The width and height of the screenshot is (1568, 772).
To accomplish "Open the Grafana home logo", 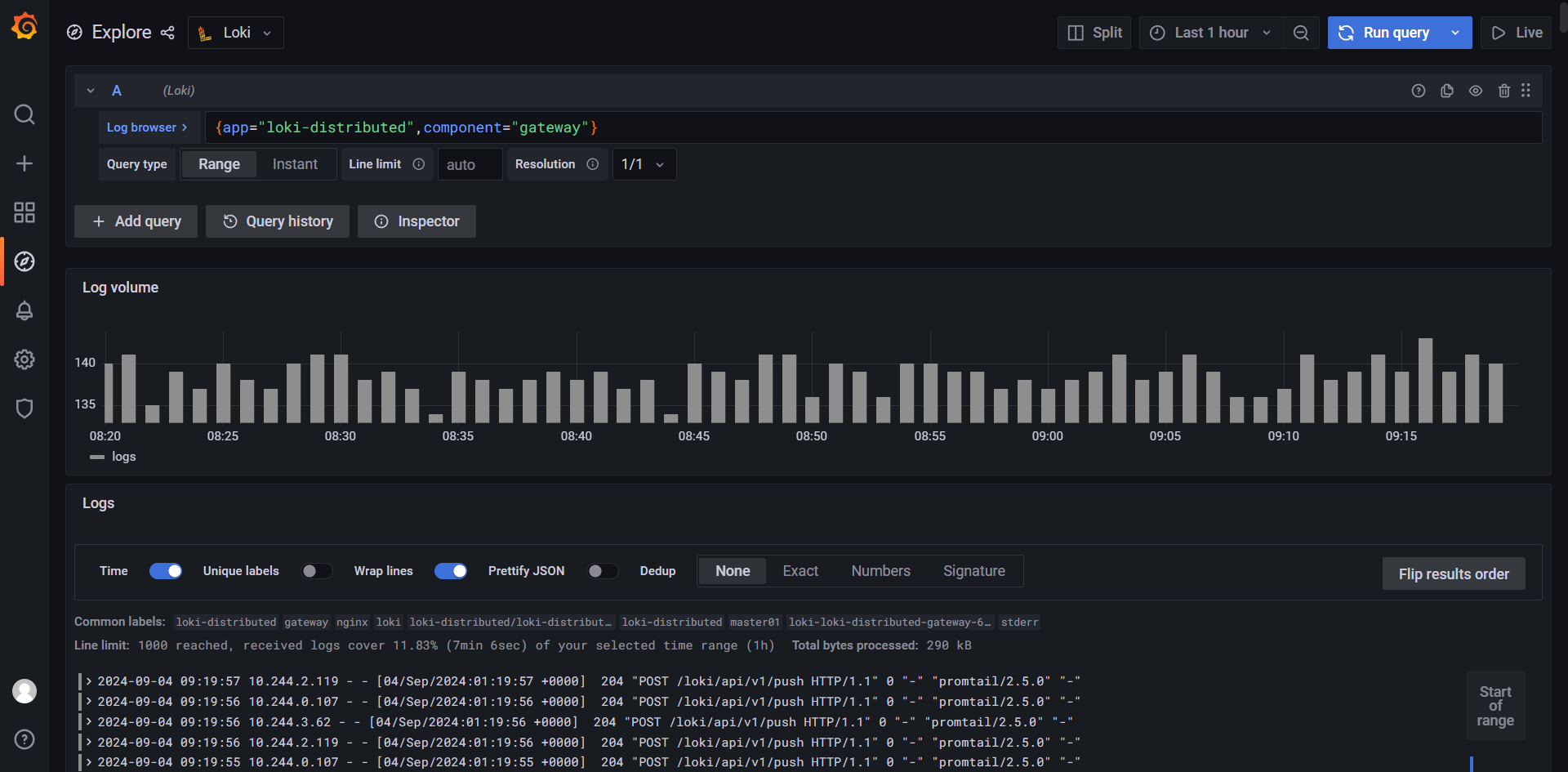I will 24,26.
